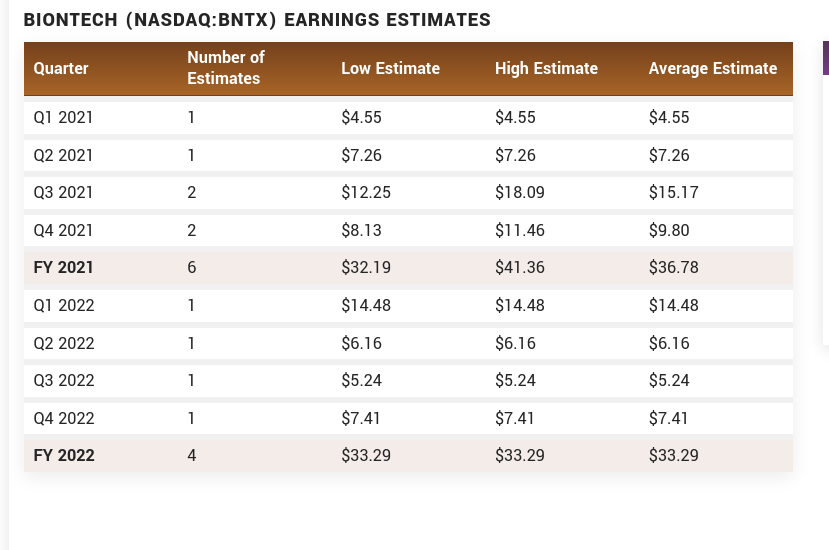Image resolution: width=829 pixels, height=550 pixels.
Task: Click the Q3 2021 low estimate $12.25
Action: tap(365, 193)
